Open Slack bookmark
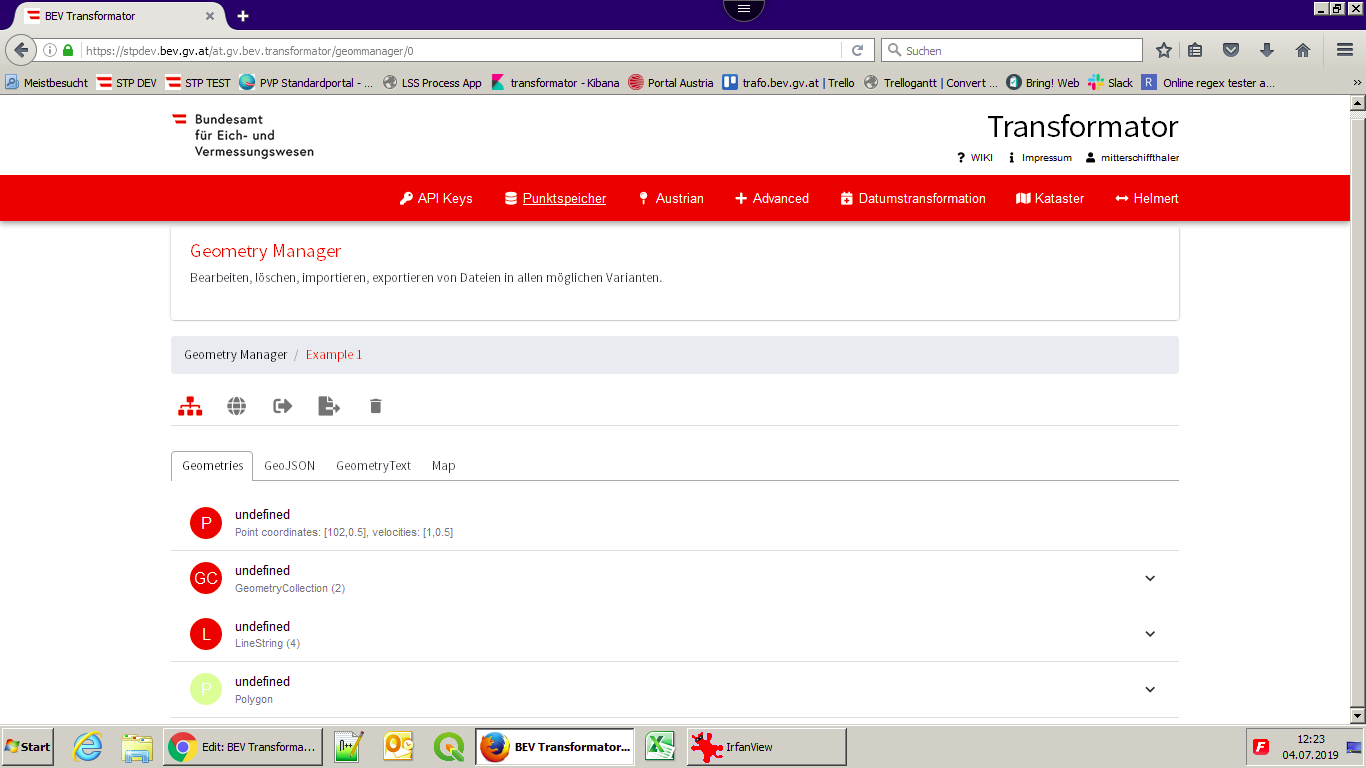The width and height of the screenshot is (1366, 768). (1111, 83)
